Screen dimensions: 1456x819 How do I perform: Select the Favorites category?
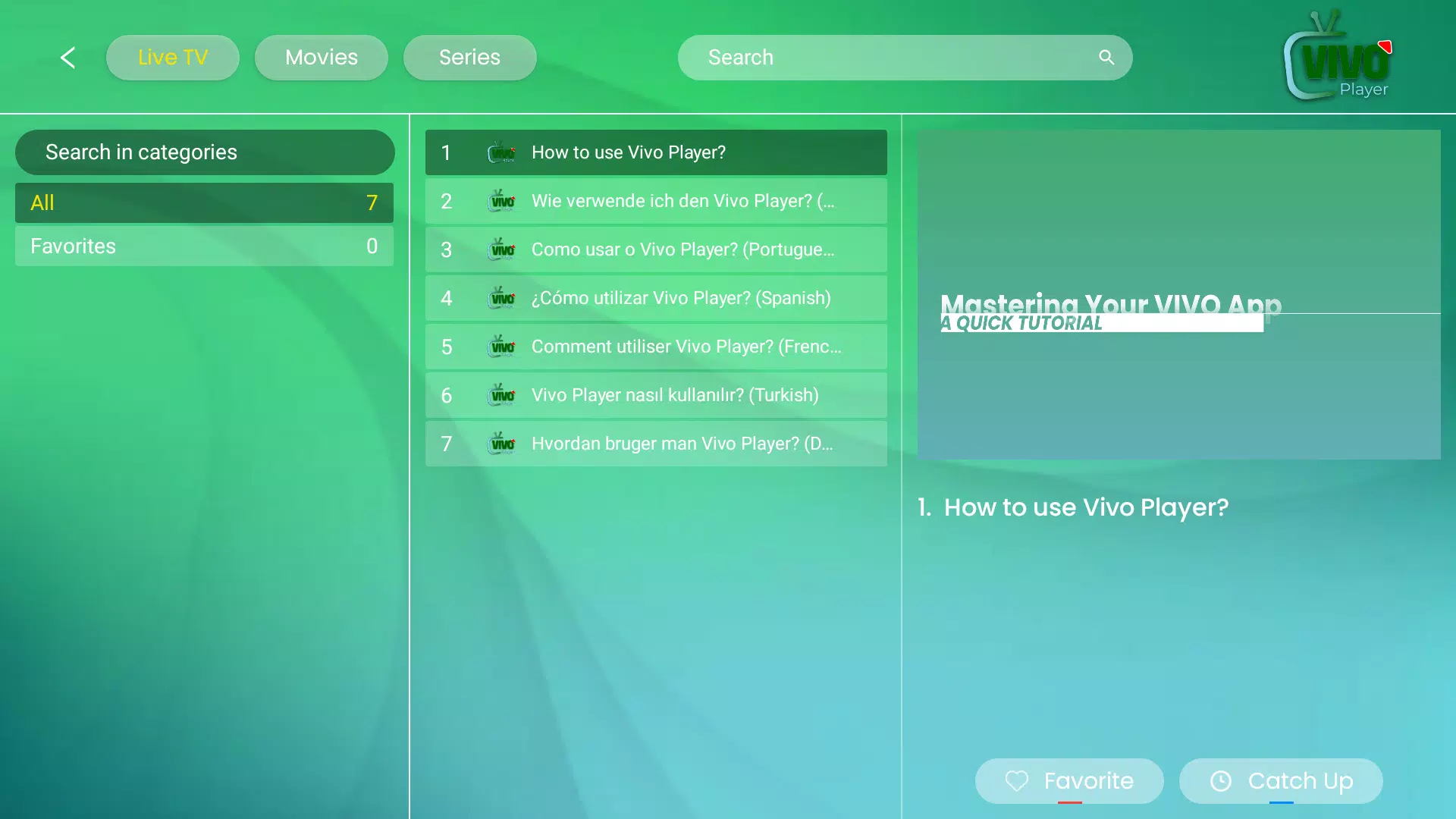coord(204,246)
